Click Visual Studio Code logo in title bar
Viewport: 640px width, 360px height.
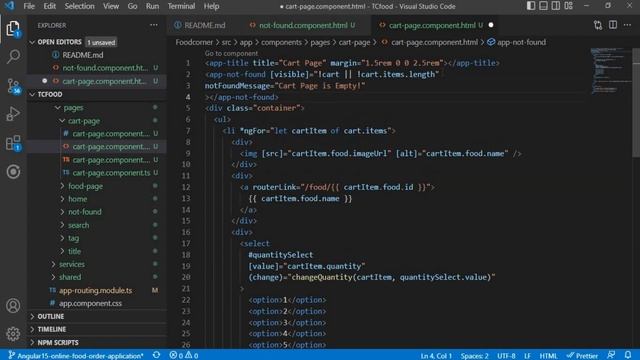pyautogui.click(x=9, y=6)
